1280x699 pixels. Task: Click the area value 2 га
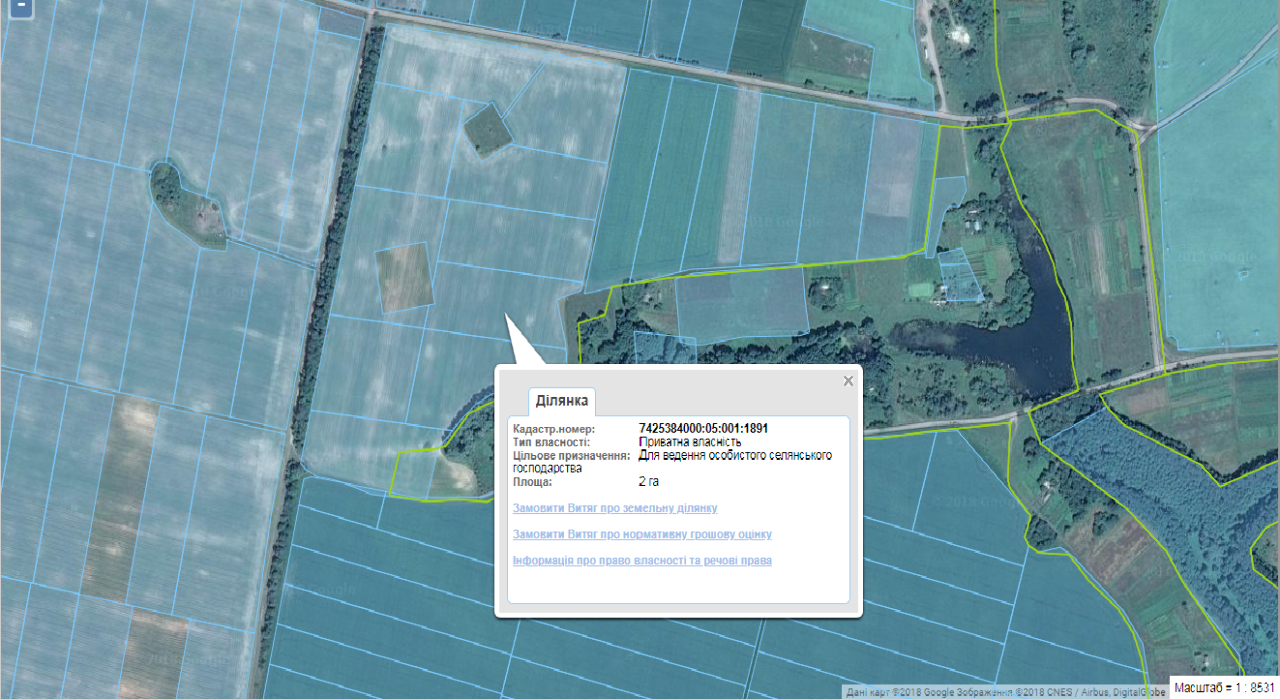tap(649, 482)
